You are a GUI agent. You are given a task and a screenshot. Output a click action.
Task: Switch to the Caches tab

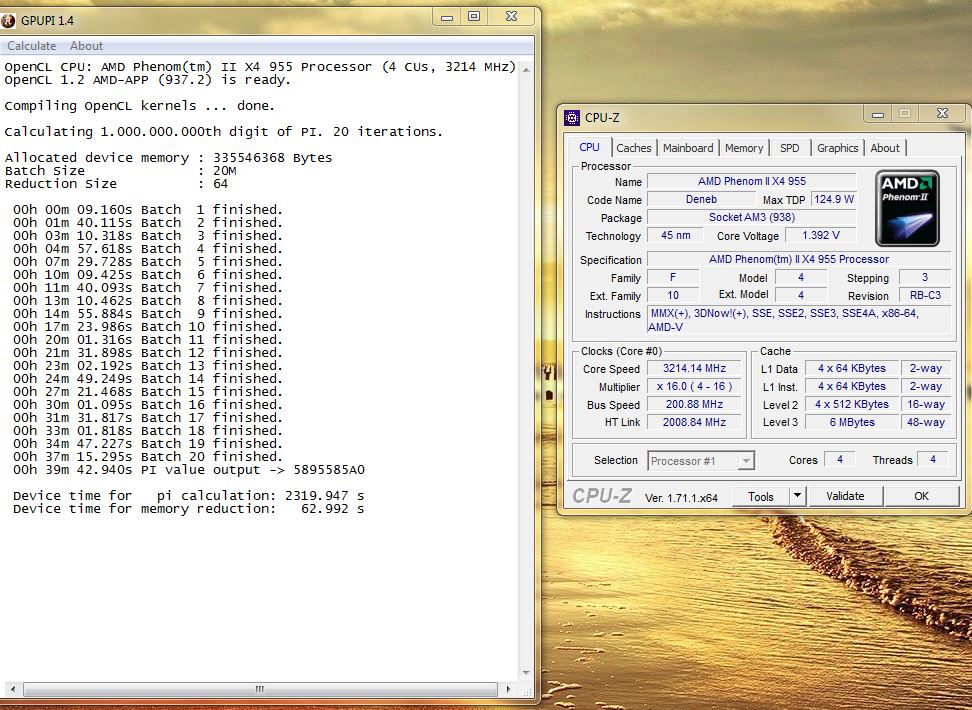click(633, 148)
